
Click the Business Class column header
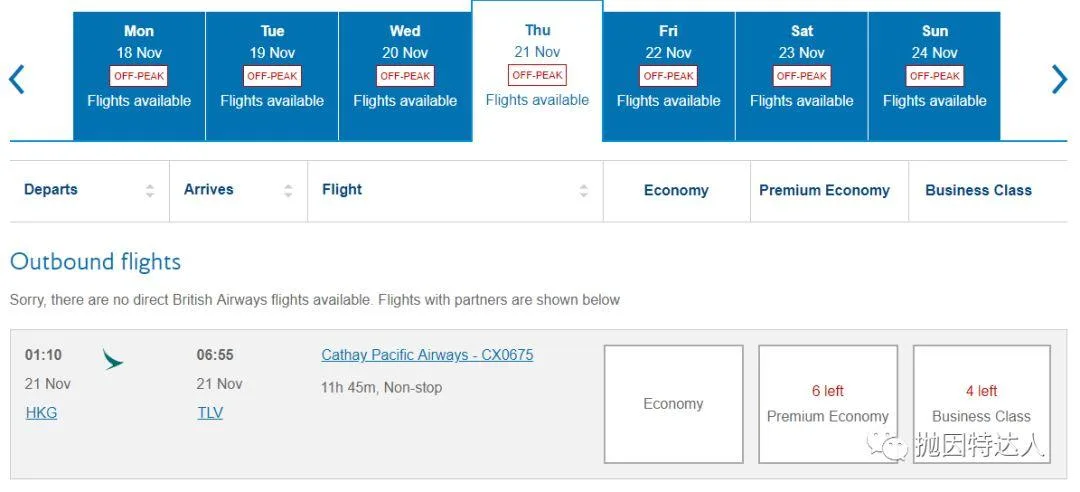978,190
